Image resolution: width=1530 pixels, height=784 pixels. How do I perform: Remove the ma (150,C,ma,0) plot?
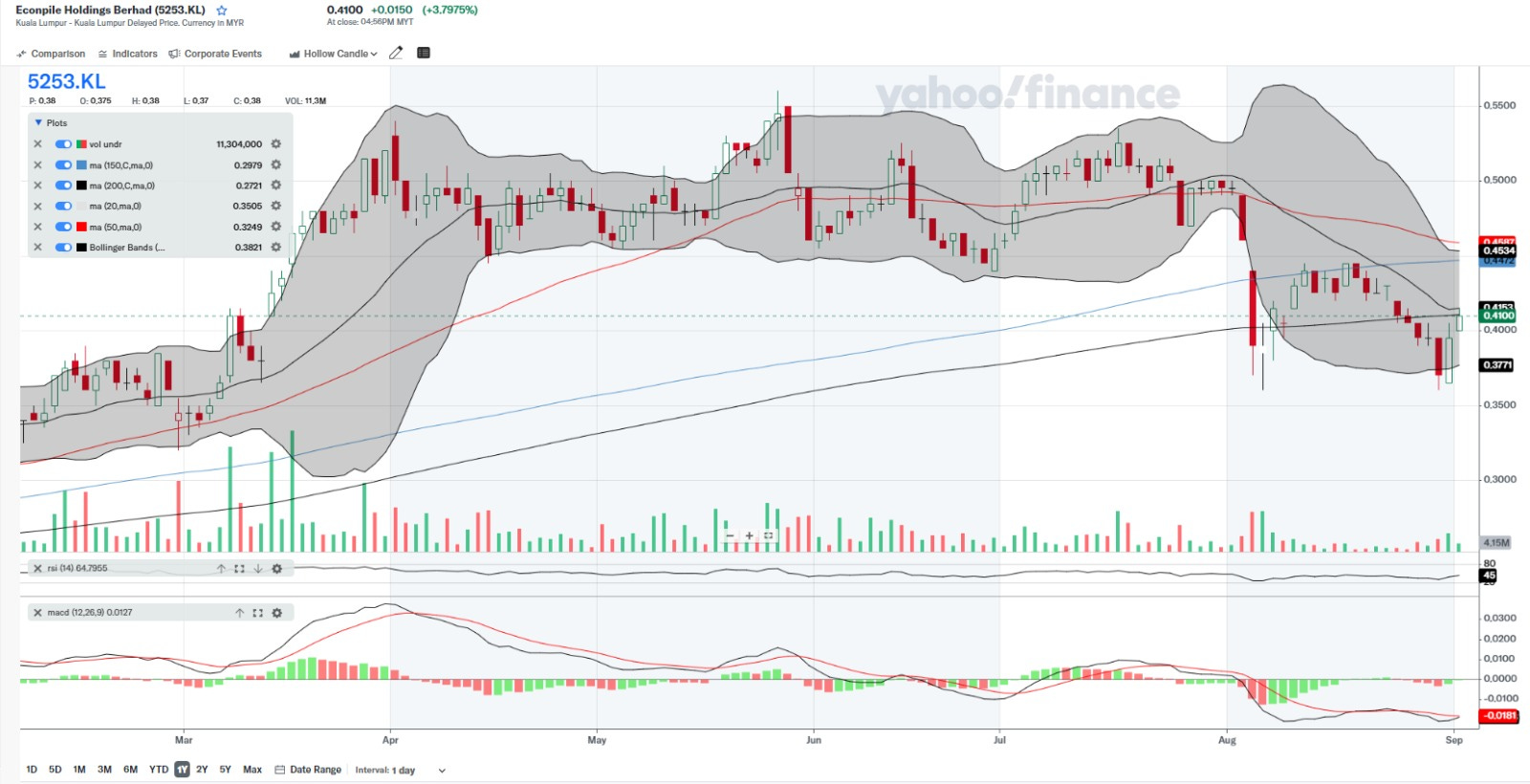pyautogui.click(x=38, y=165)
